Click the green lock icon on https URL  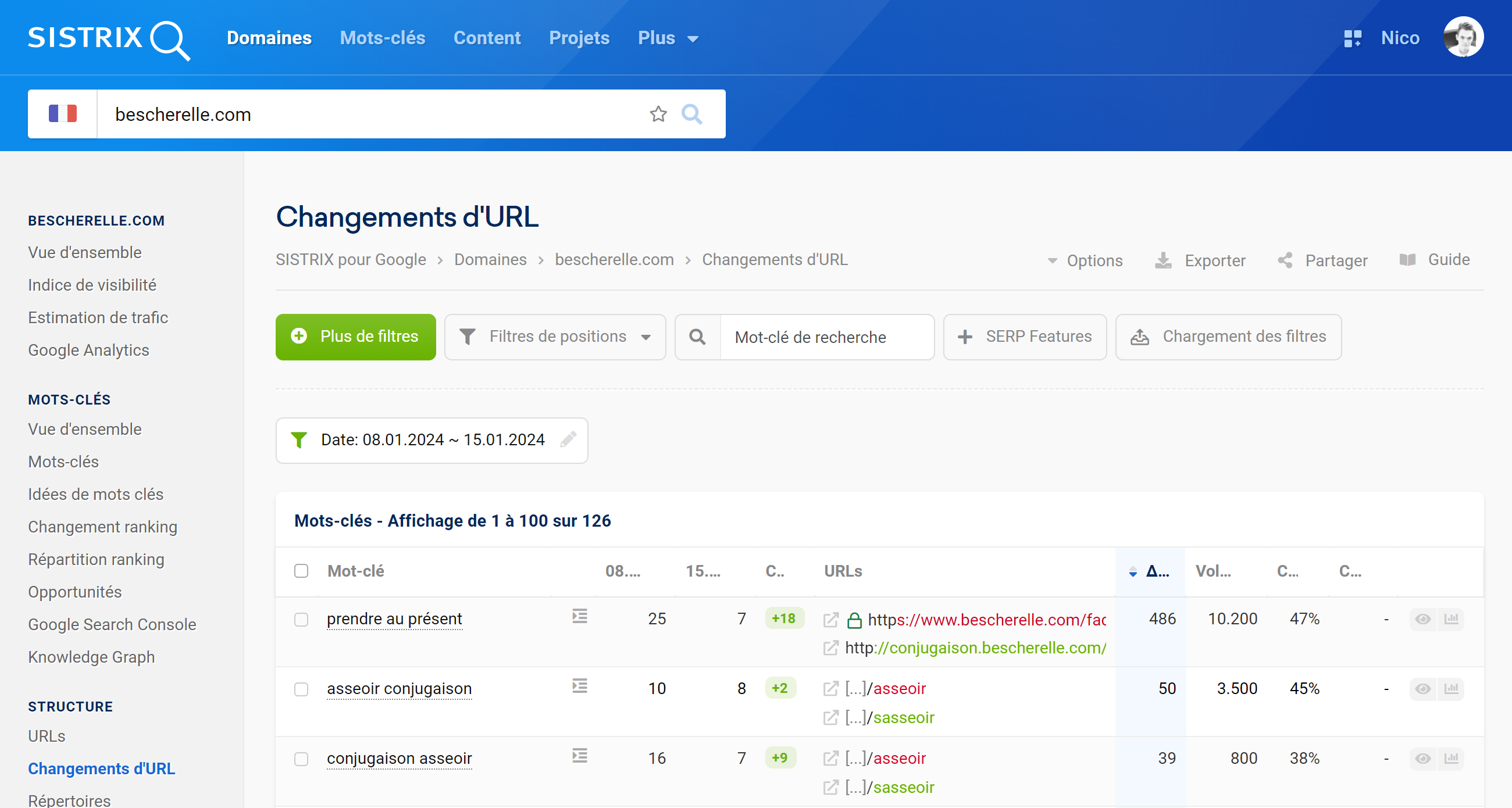pyautogui.click(x=855, y=620)
